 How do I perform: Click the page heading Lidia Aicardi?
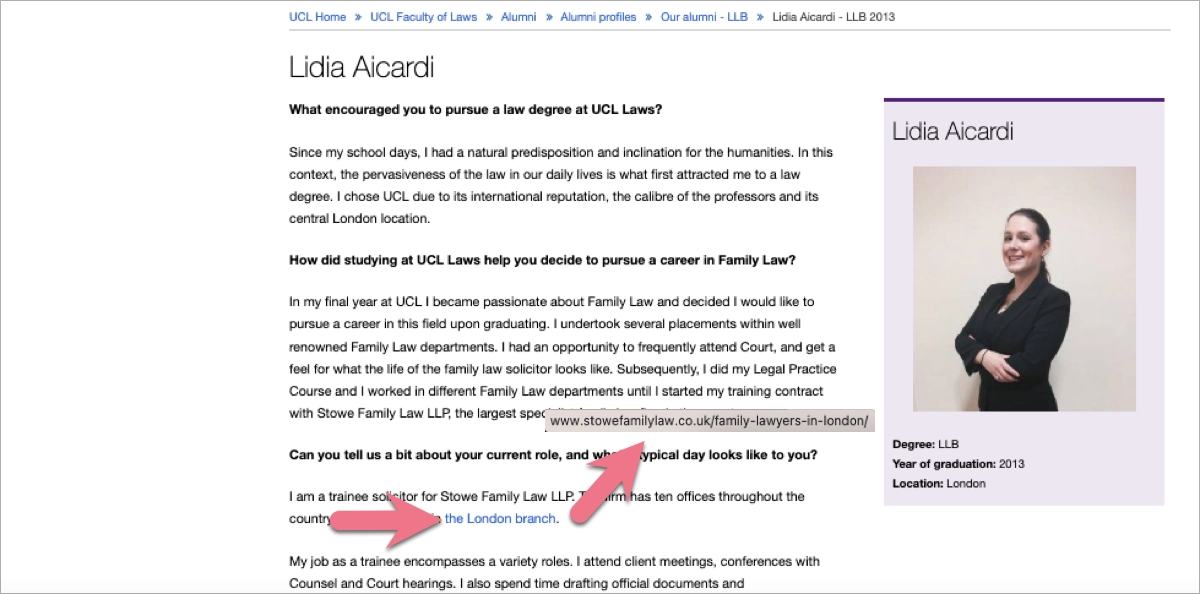(x=361, y=68)
